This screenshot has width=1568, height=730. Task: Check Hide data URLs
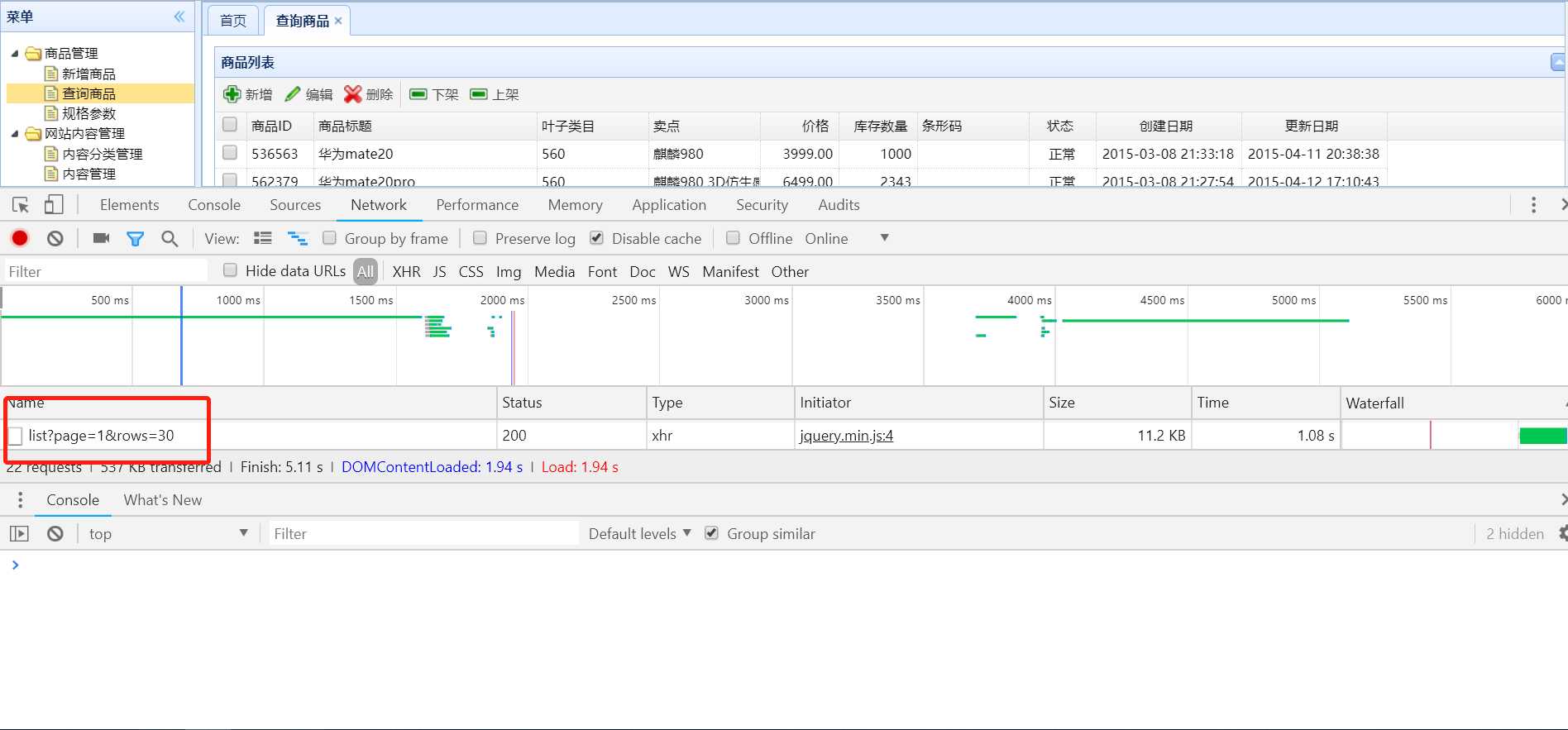coord(231,270)
